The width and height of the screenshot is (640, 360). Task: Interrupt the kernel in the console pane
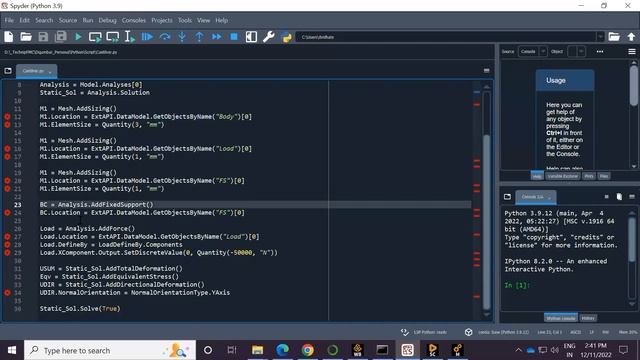point(607,197)
